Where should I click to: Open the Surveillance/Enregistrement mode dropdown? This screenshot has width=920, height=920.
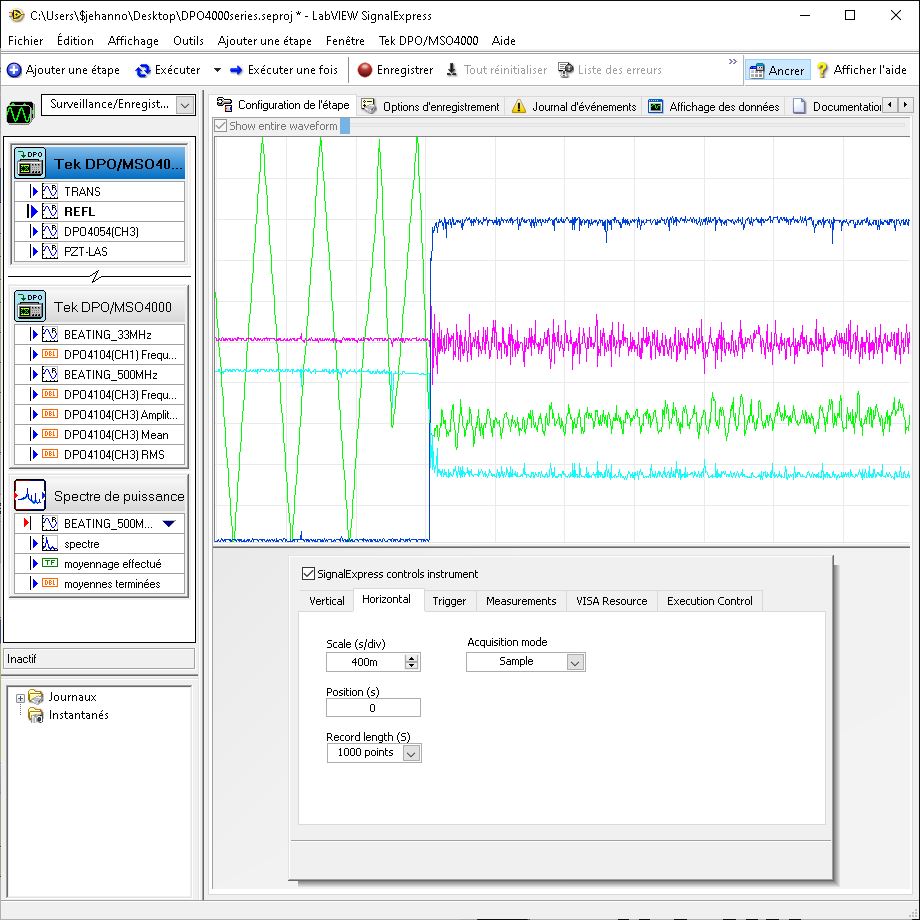tap(184, 105)
